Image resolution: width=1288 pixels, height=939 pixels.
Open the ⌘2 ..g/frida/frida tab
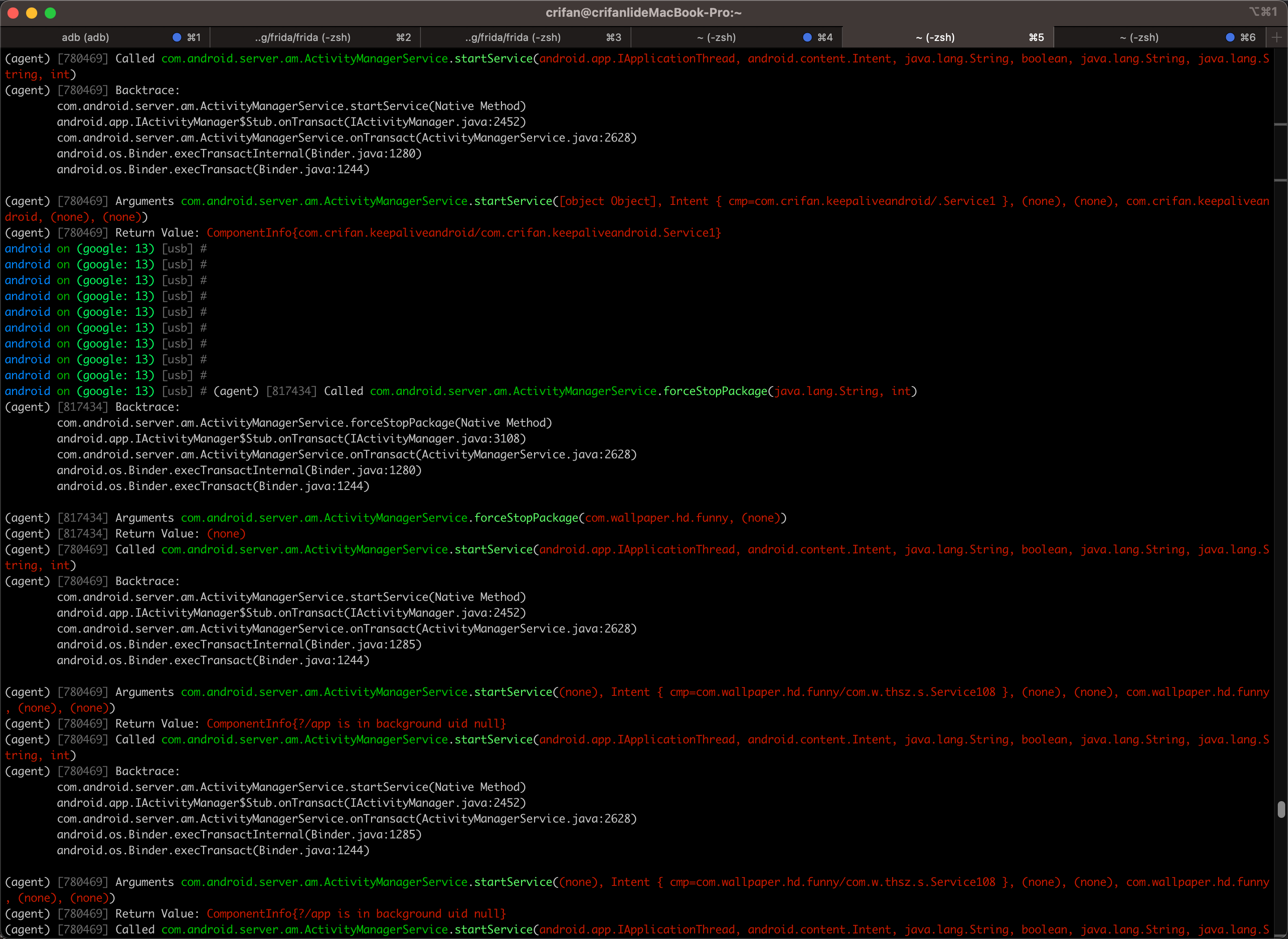pyautogui.click(x=315, y=38)
